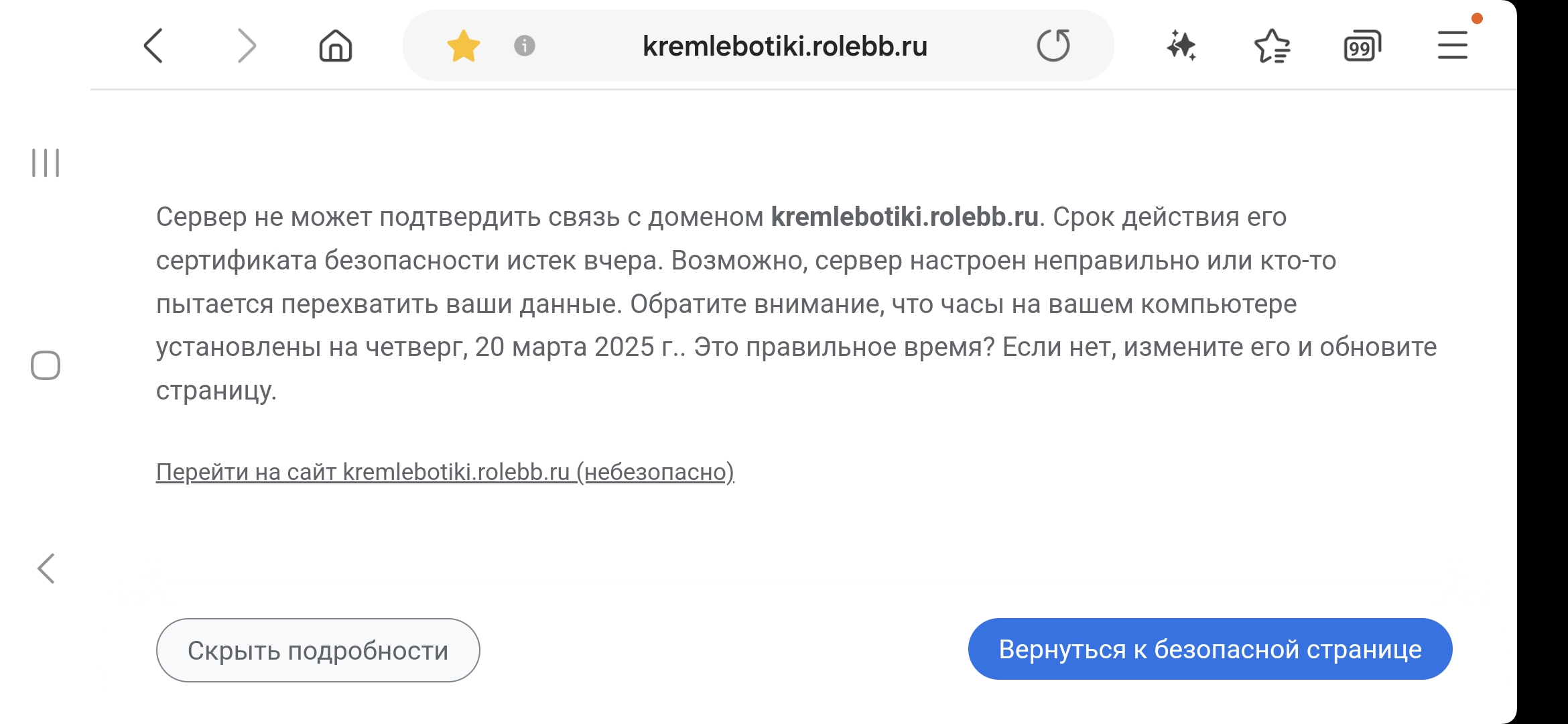Show site info via the gray info icon

point(525,46)
